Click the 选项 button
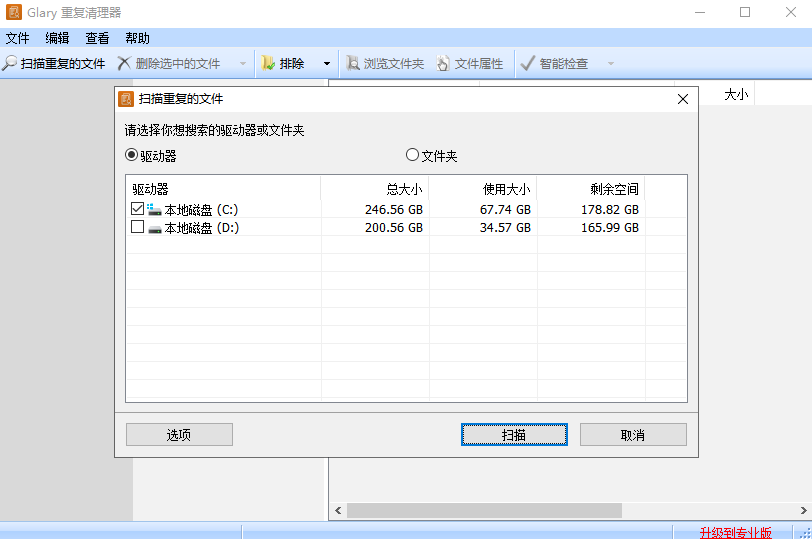This screenshot has width=812, height=539. [x=179, y=434]
